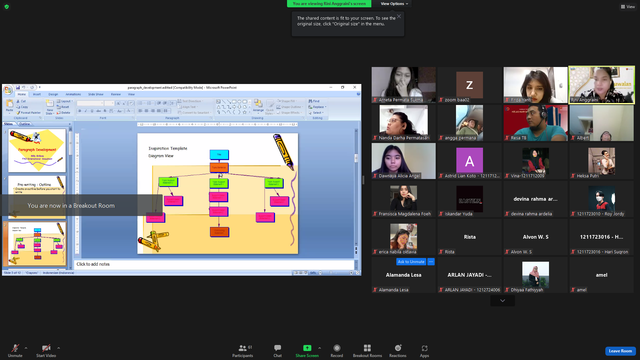Click the green encryption shield icon
The image size is (640, 360).
click(7, 7)
